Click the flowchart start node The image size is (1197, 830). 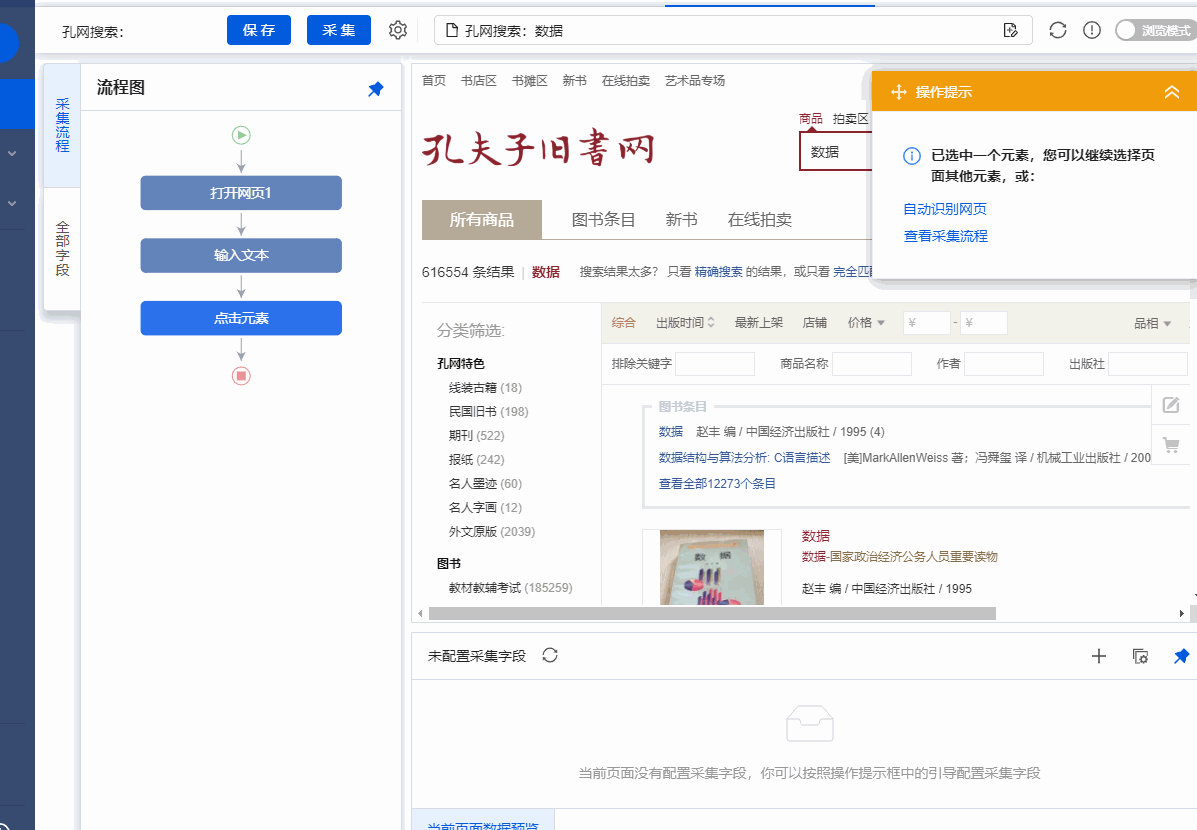click(x=241, y=135)
